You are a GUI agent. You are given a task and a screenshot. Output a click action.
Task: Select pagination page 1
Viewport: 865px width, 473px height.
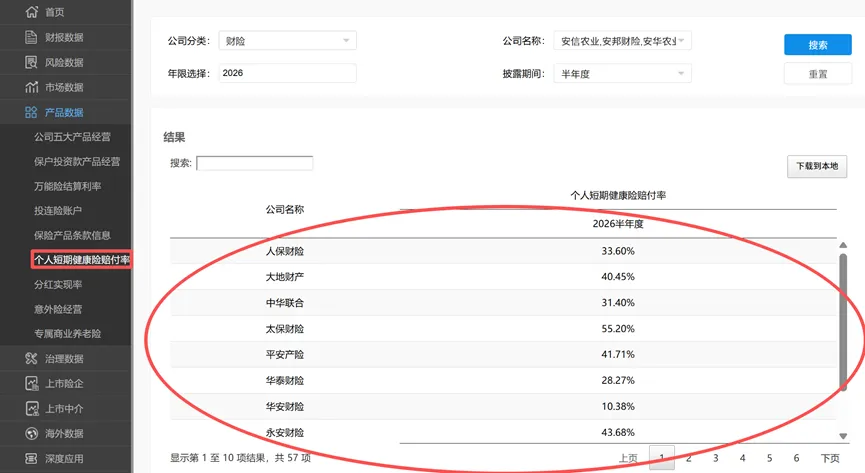(x=662, y=458)
